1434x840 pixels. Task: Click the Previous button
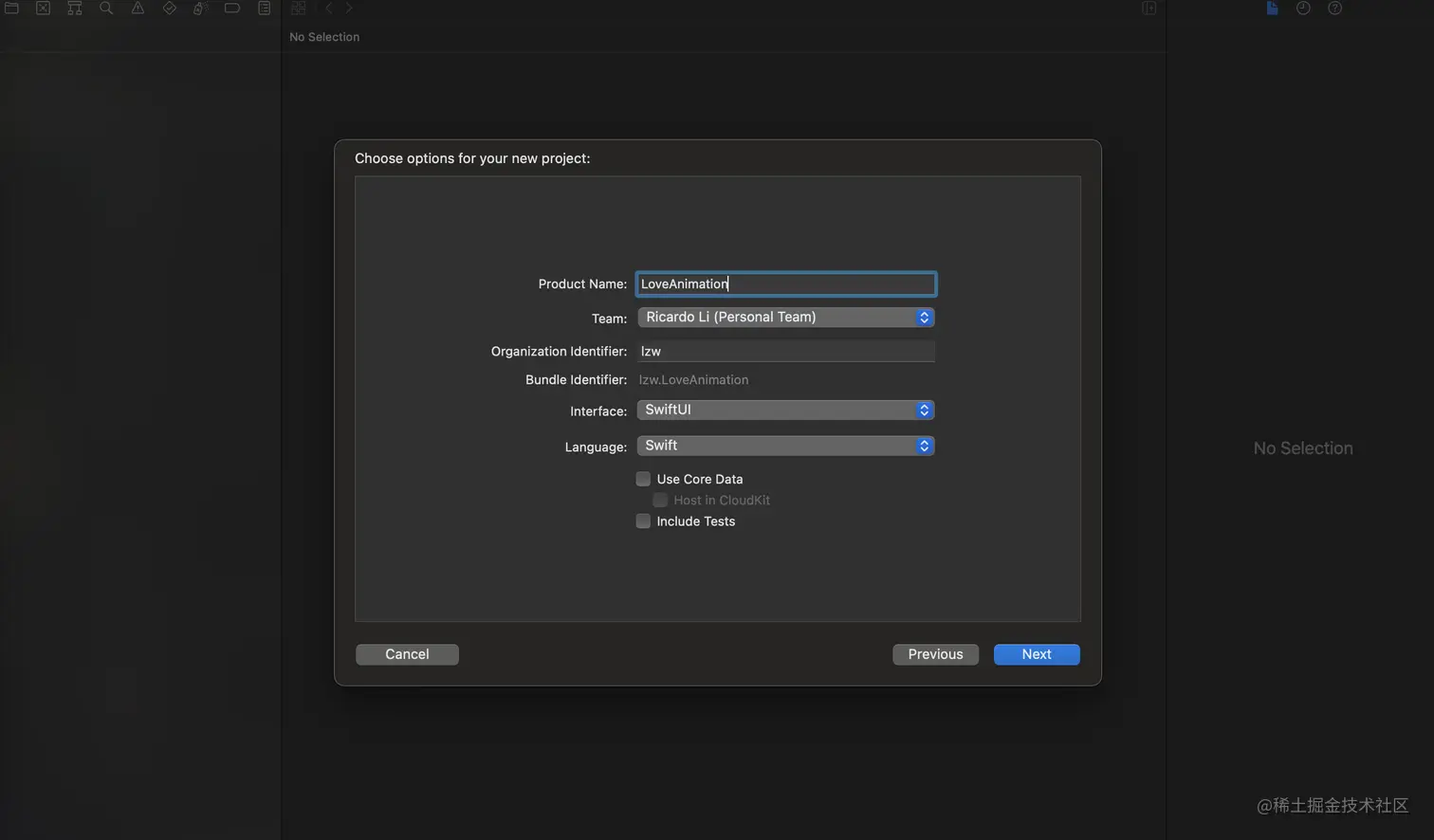tap(935, 654)
